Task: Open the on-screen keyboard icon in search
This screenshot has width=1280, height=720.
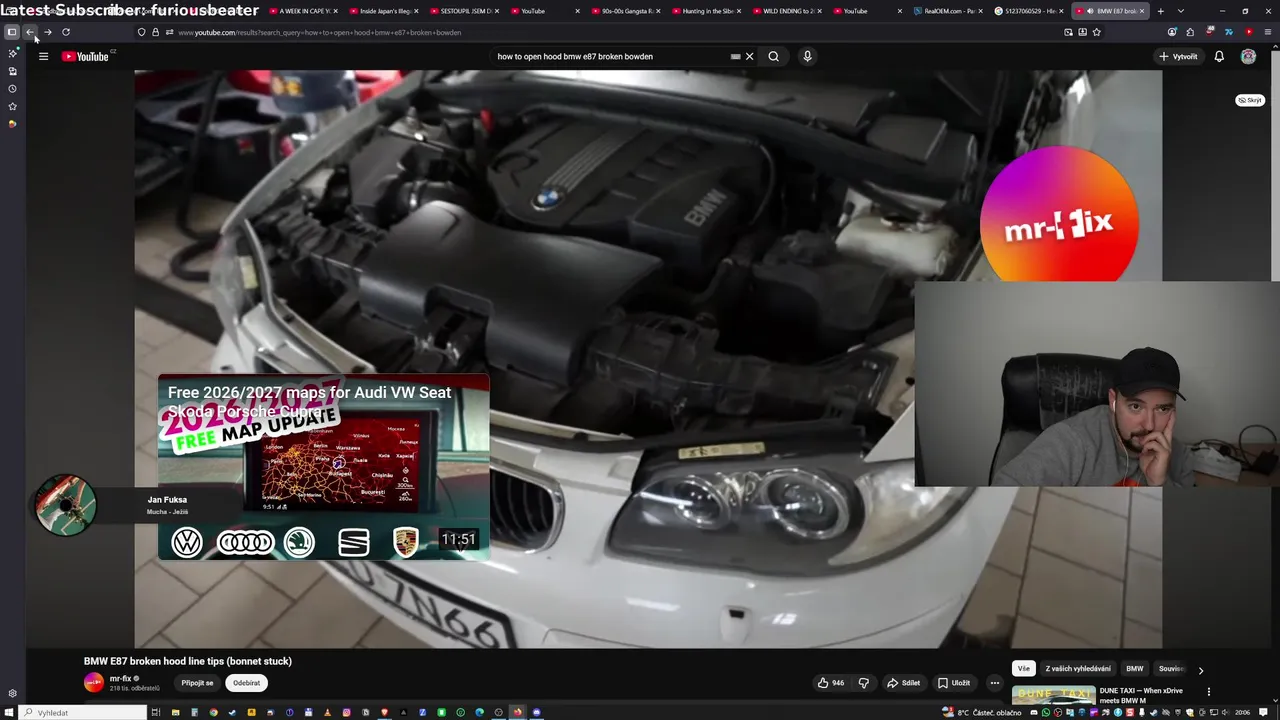Action: click(736, 56)
